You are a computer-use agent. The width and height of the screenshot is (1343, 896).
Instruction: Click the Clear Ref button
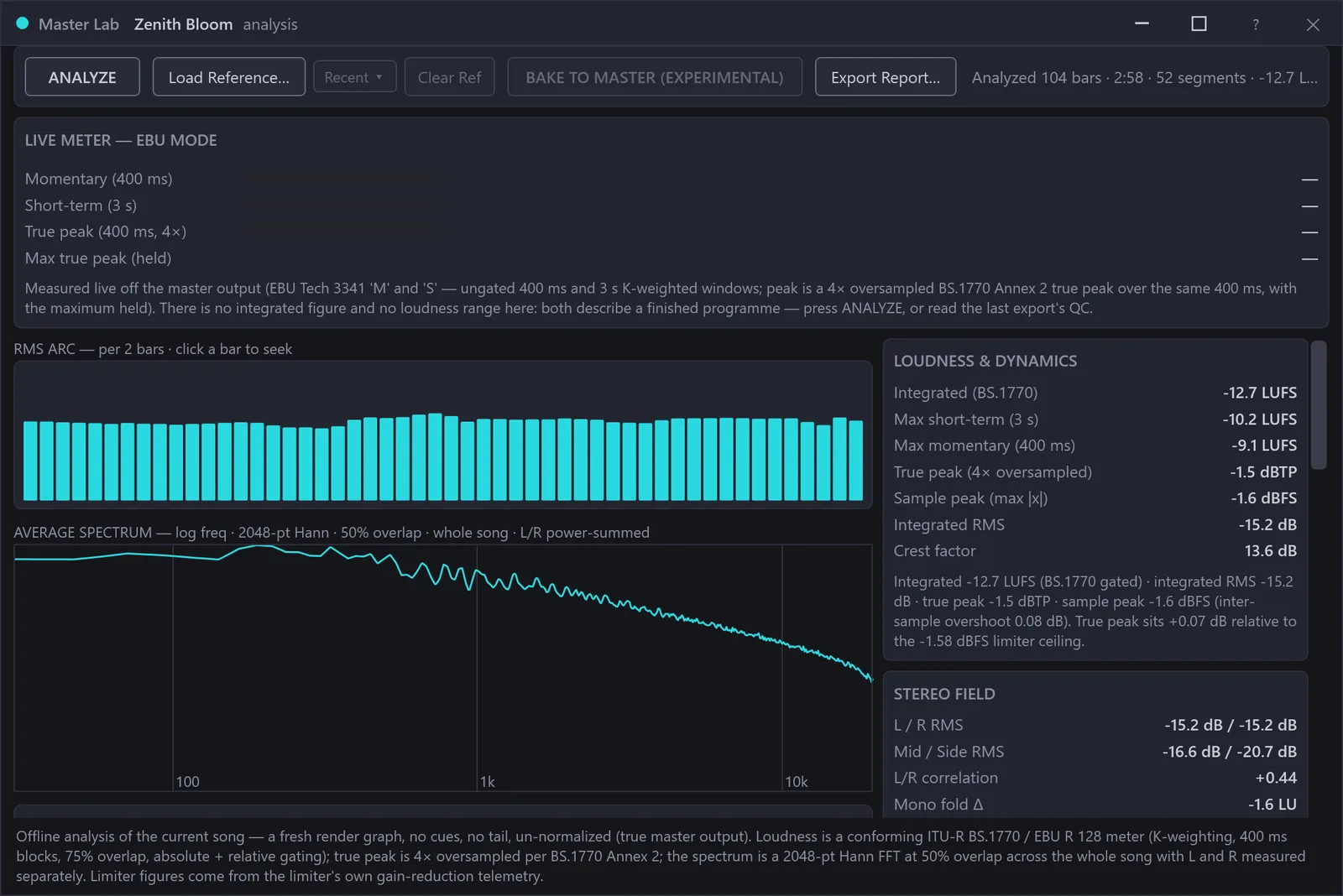coord(449,77)
